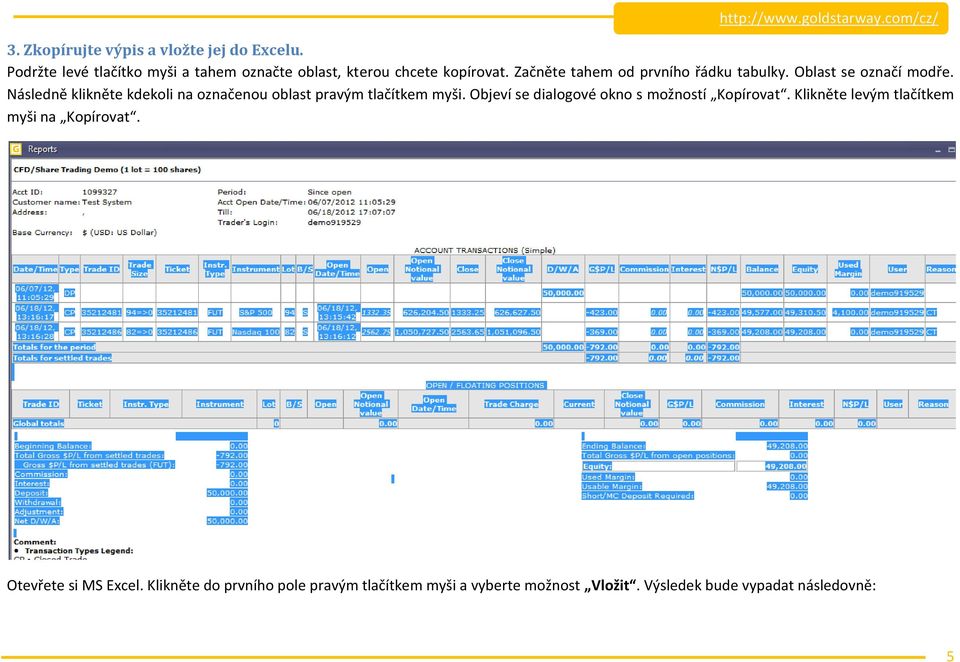Screen dimensions: 960x662
Task: Click the Trade Size column header
Action: point(140,269)
